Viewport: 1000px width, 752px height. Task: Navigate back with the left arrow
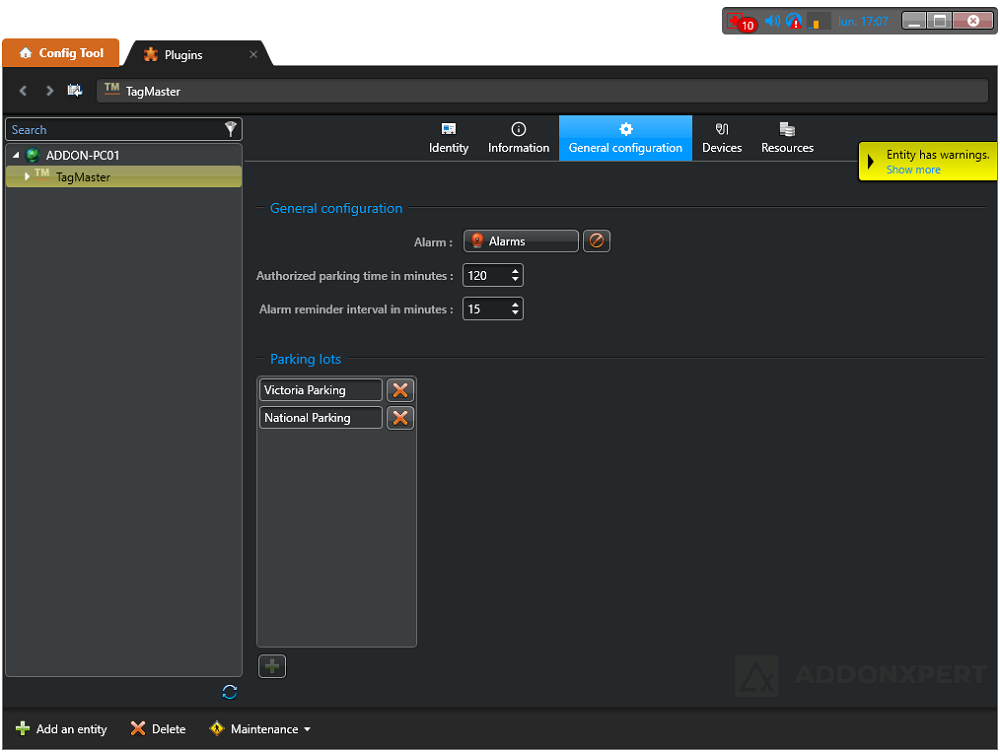click(x=23, y=91)
